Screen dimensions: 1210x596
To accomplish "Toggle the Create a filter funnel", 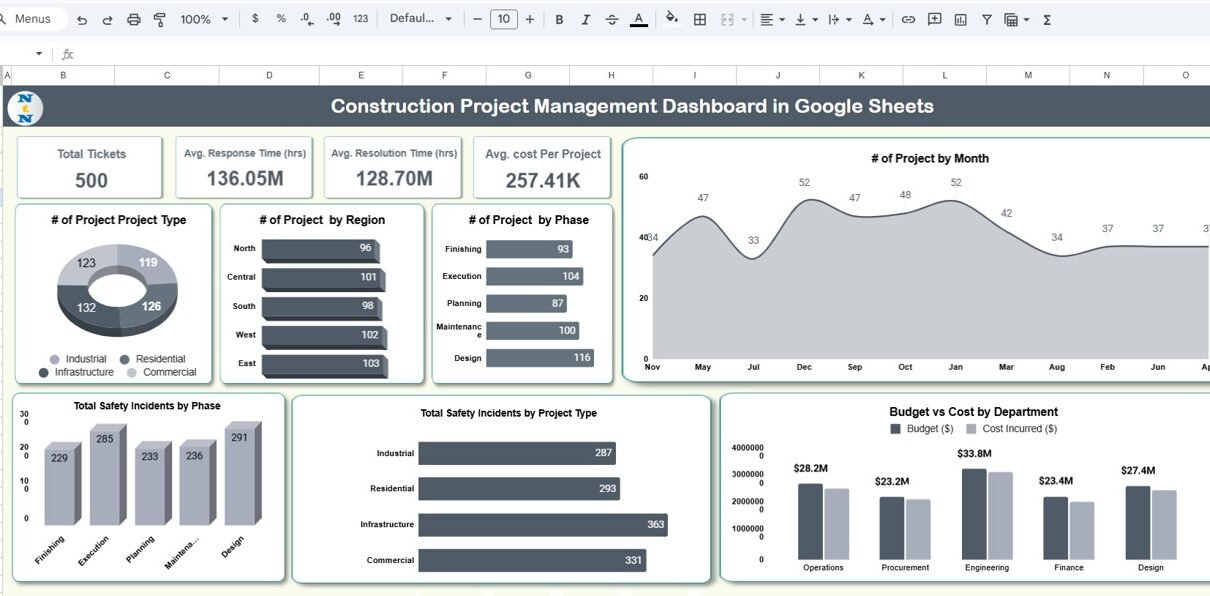I will click(987, 19).
